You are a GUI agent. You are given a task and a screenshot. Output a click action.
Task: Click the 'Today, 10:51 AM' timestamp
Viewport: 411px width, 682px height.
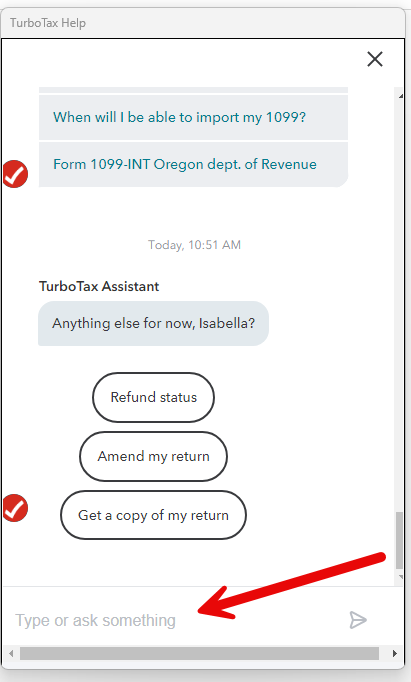tap(194, 245)
